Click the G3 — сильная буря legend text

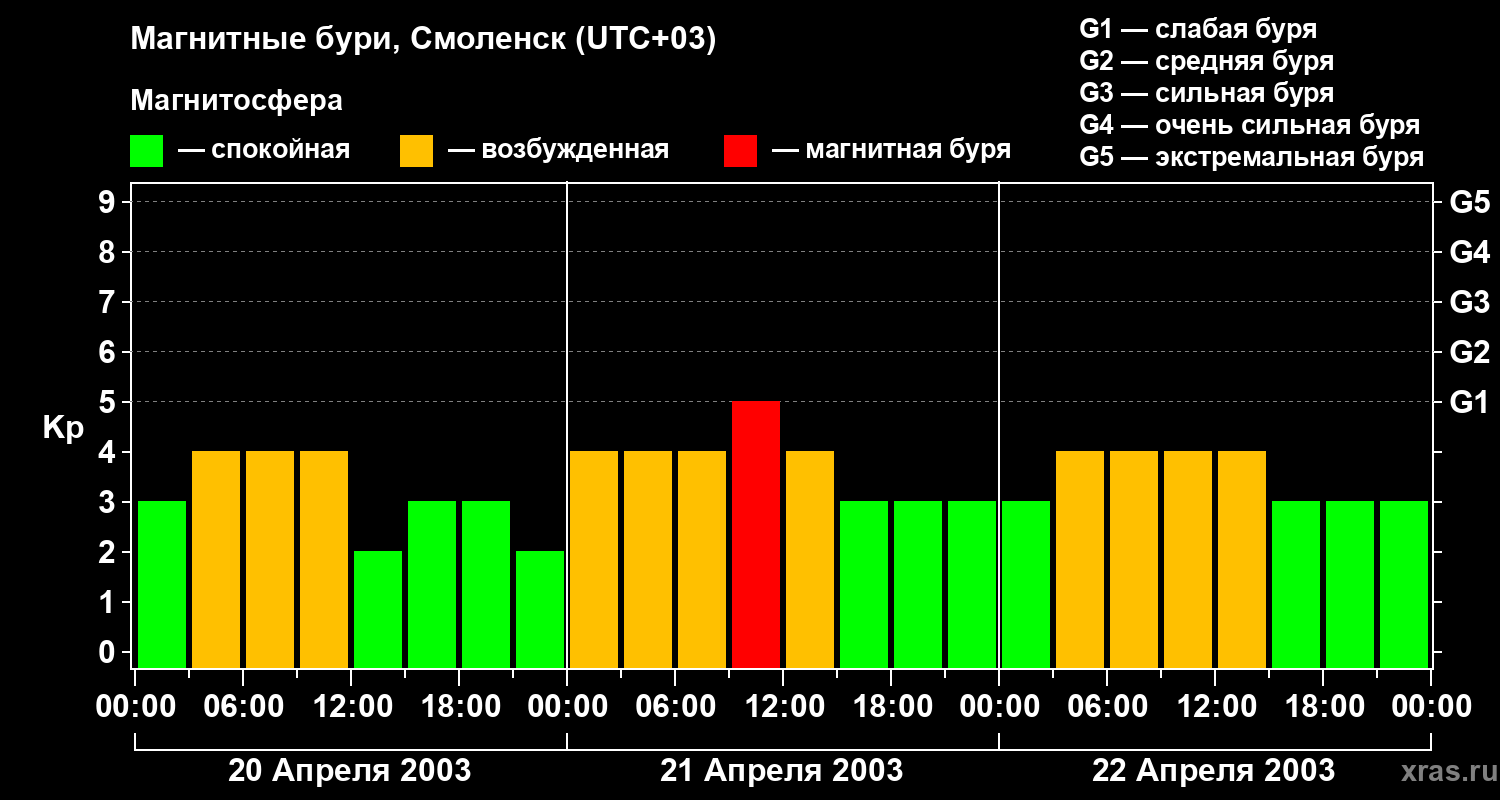[x=1207, y=93]
